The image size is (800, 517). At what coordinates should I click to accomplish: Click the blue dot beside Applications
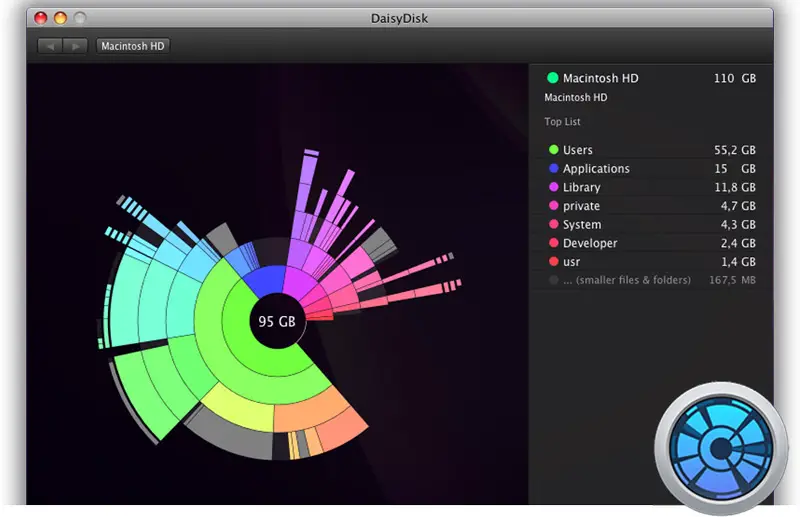pyautogui.click(x=554, y=168)
